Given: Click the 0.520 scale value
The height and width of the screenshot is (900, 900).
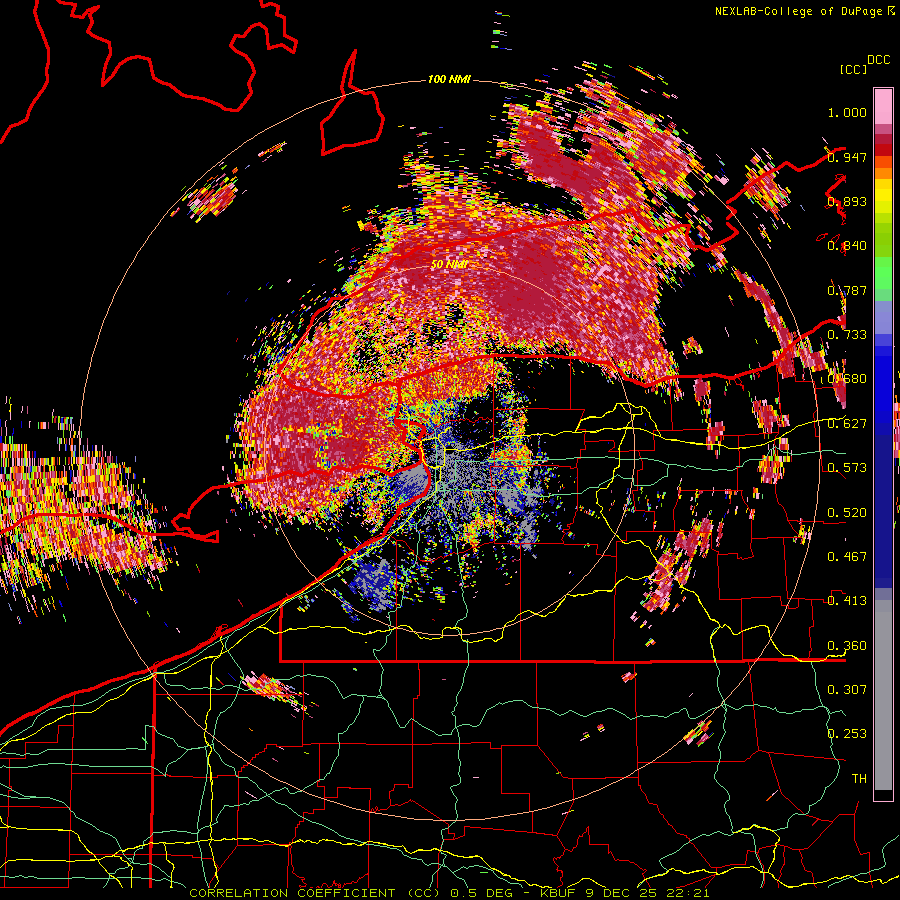Looking at the screenshot, I should 847,513.
